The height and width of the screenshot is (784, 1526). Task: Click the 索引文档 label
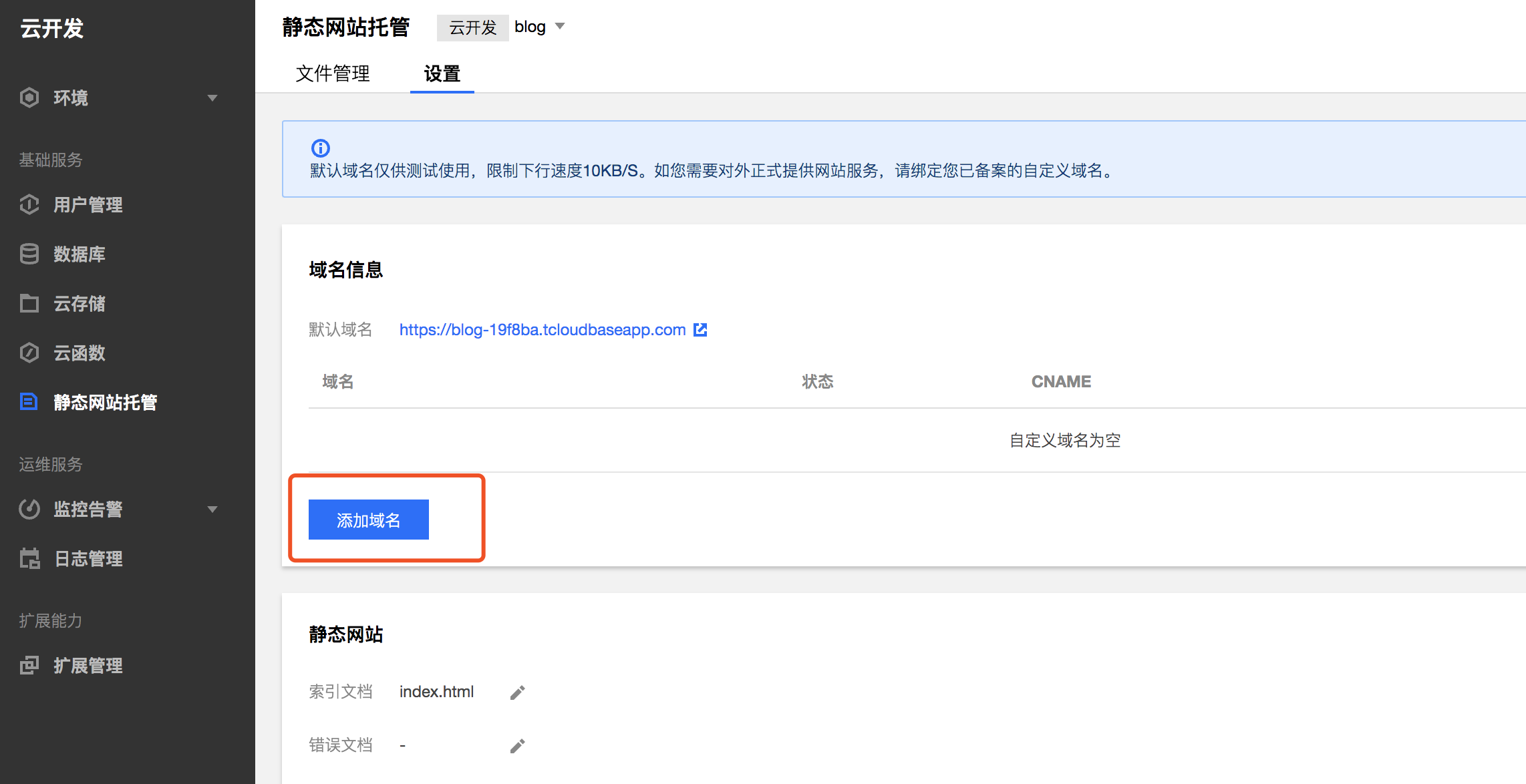pos(341,692)
